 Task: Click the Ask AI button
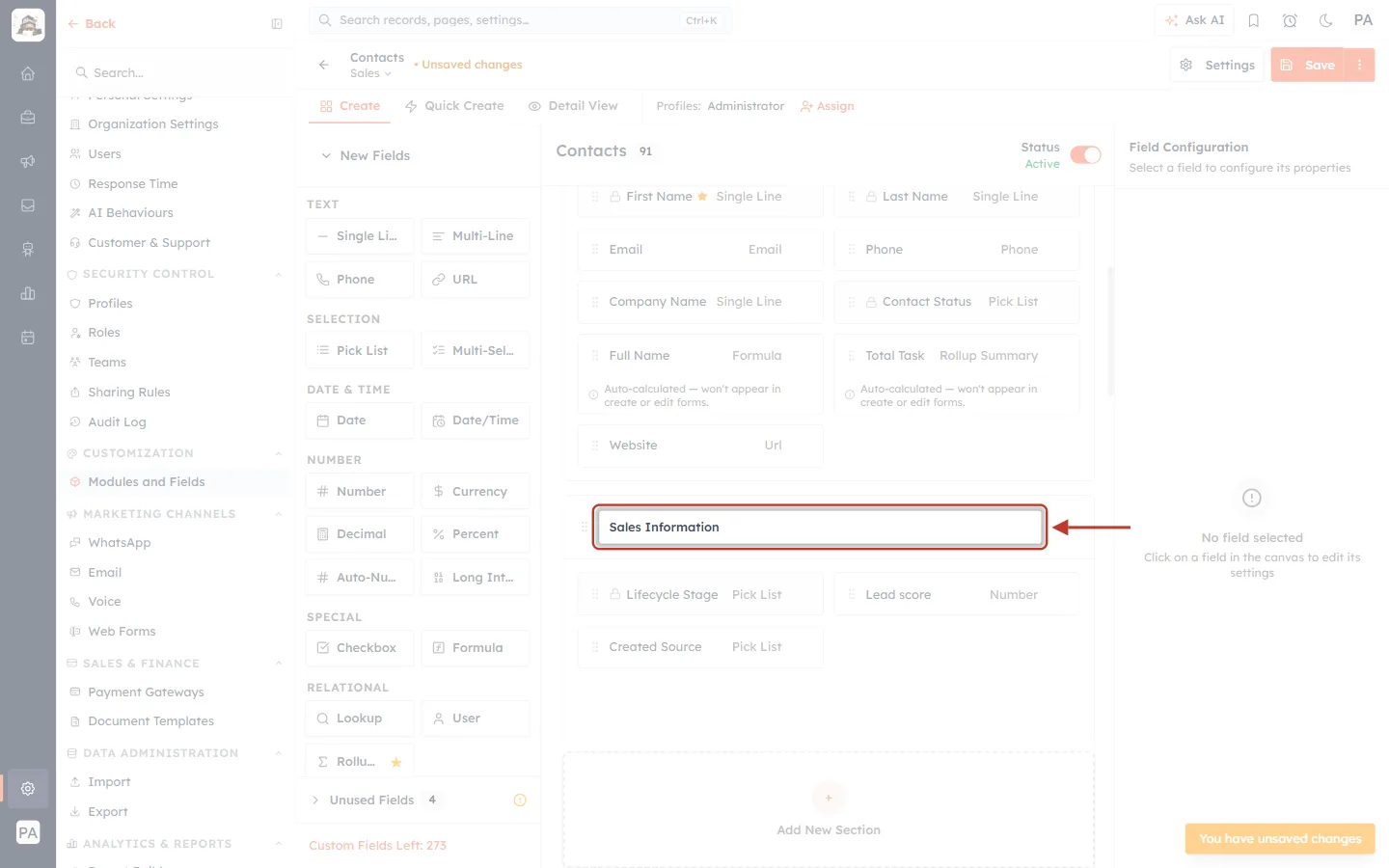click(x=1194, y=20)
